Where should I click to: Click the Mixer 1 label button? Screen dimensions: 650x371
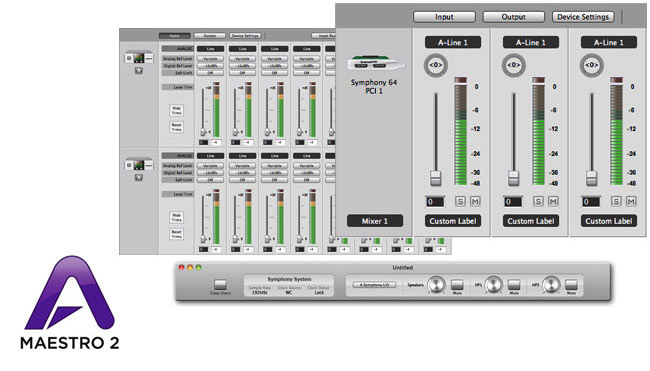(x=375, y=221)
